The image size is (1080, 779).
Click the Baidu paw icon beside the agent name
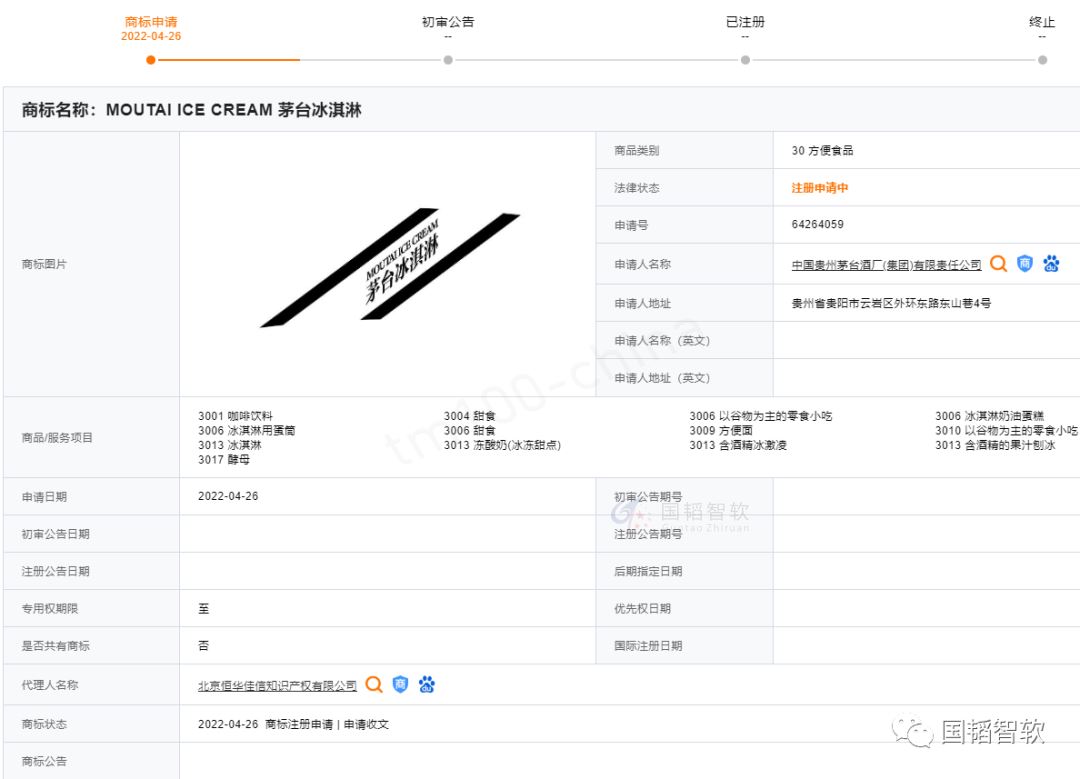[x=426, y=685]
